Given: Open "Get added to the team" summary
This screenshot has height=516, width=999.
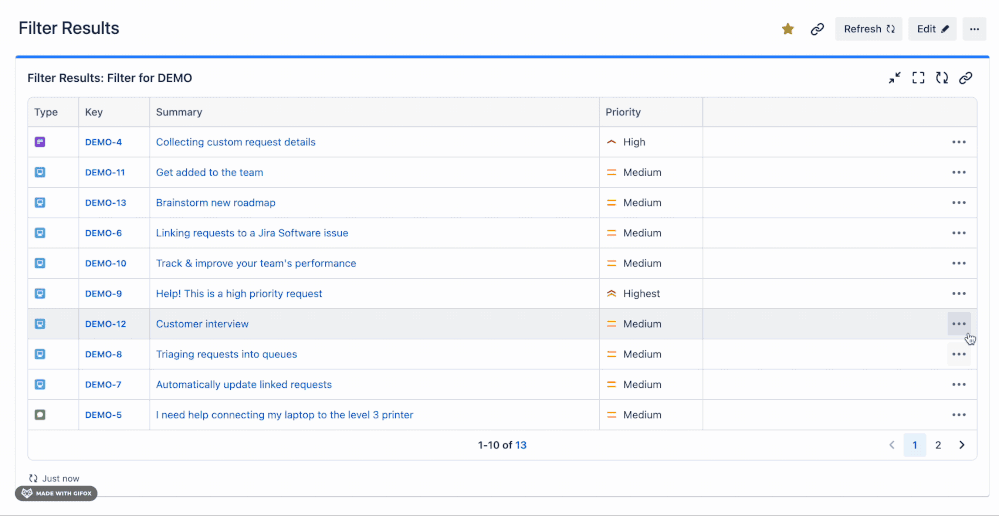Looking at the screenshot, I should click(210, 173).
